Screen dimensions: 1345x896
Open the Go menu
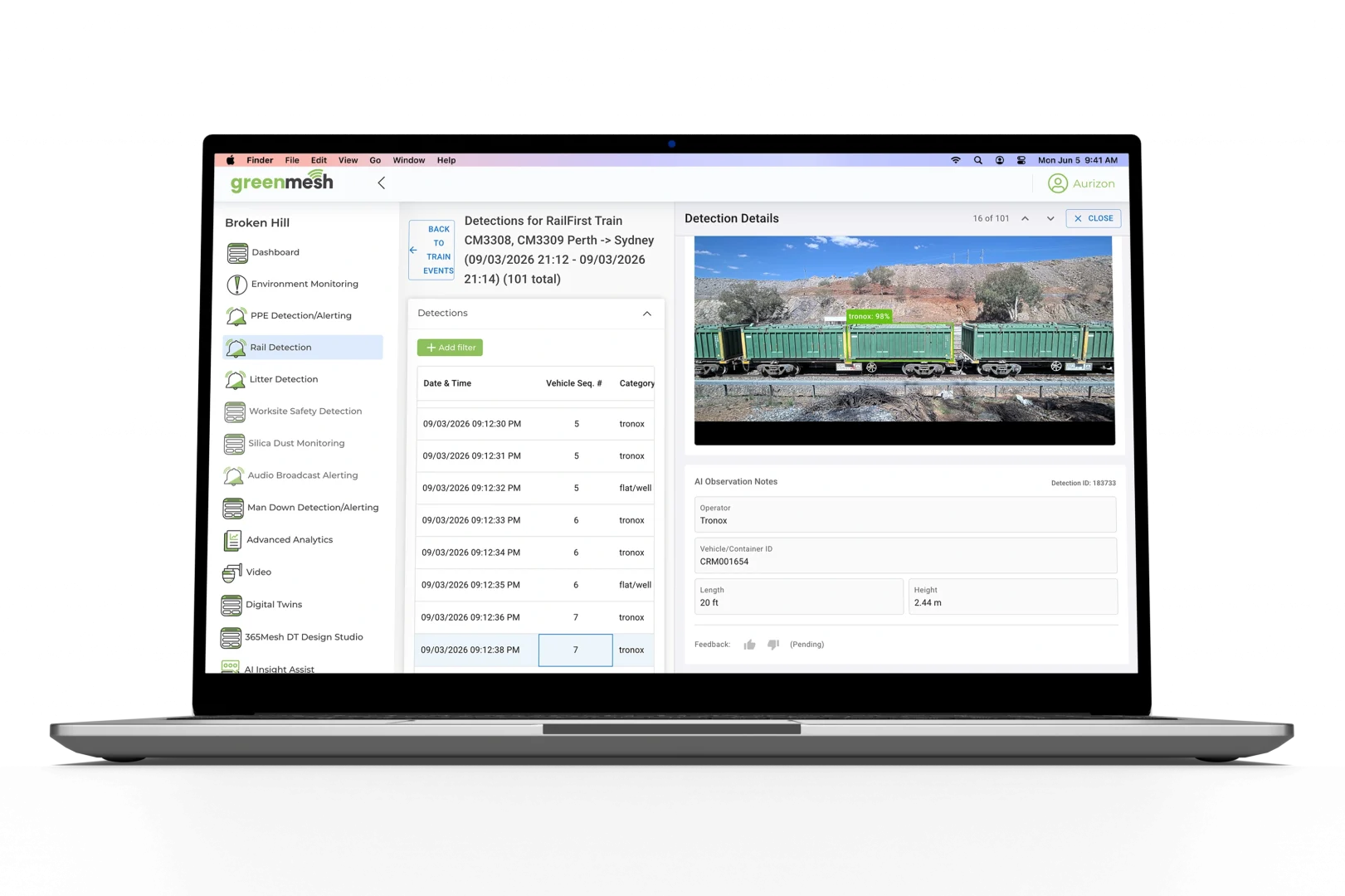pyautogui.click(x=375, y=160)
